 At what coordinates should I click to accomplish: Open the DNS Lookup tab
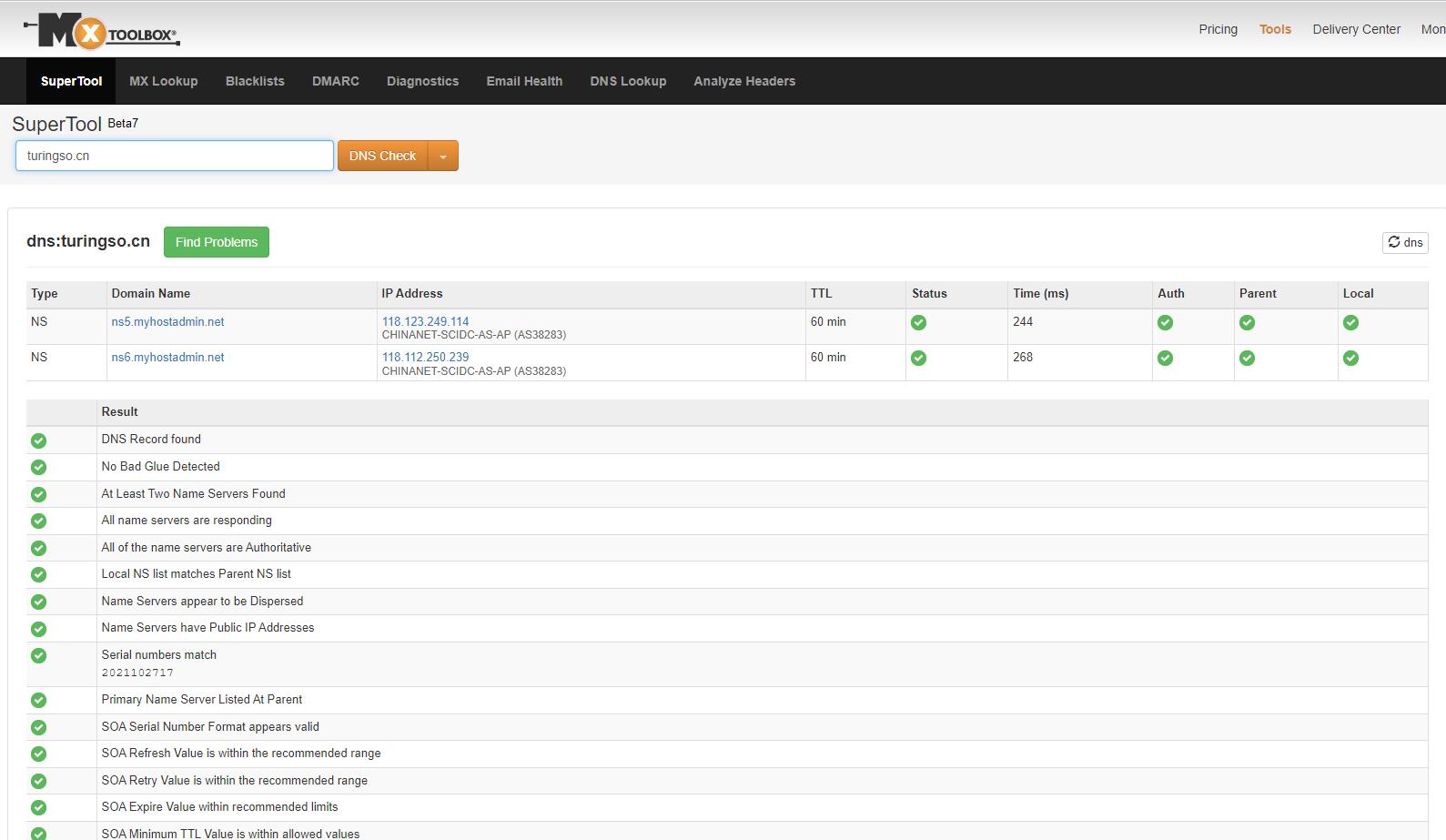tap(628, 81)
